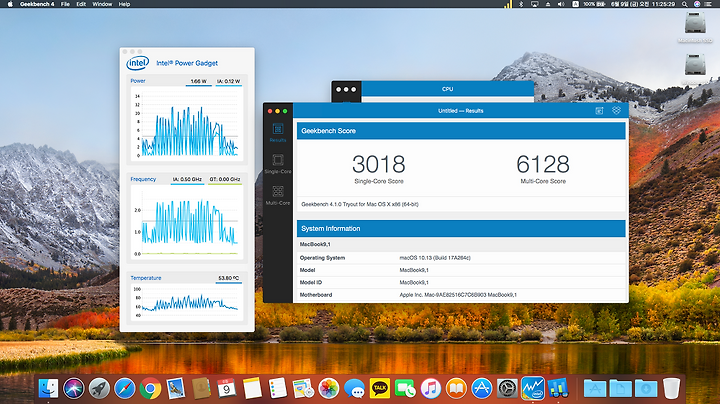The width and height of the screenshot is (720, 404).
Task: Open Notes from the Dock
Action: (252, 388)
